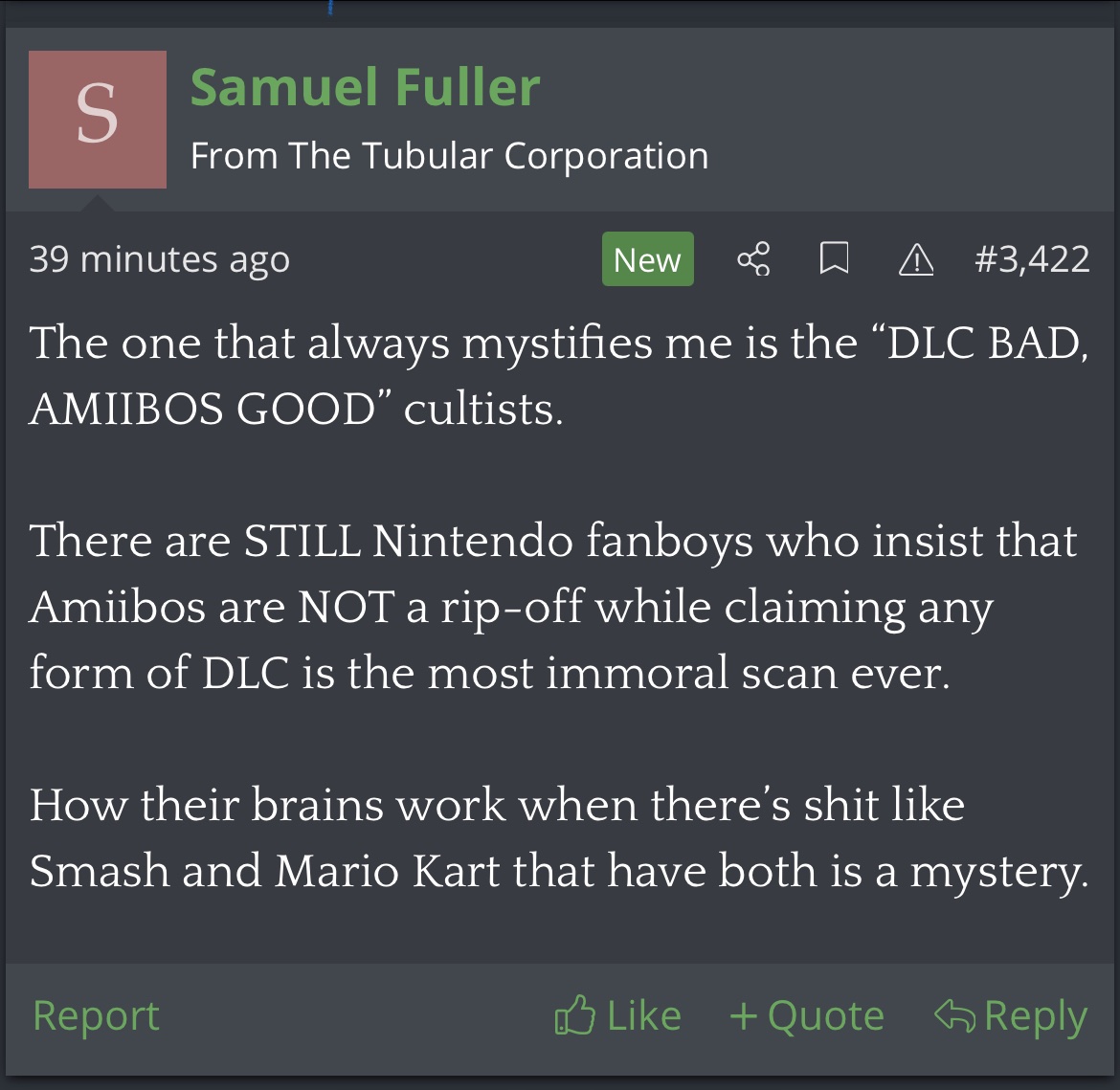The height and width of the screenshot is (1090, 1120).
Task: Click the thumbs-up icon beside Like
Action: pos(574,1015)
